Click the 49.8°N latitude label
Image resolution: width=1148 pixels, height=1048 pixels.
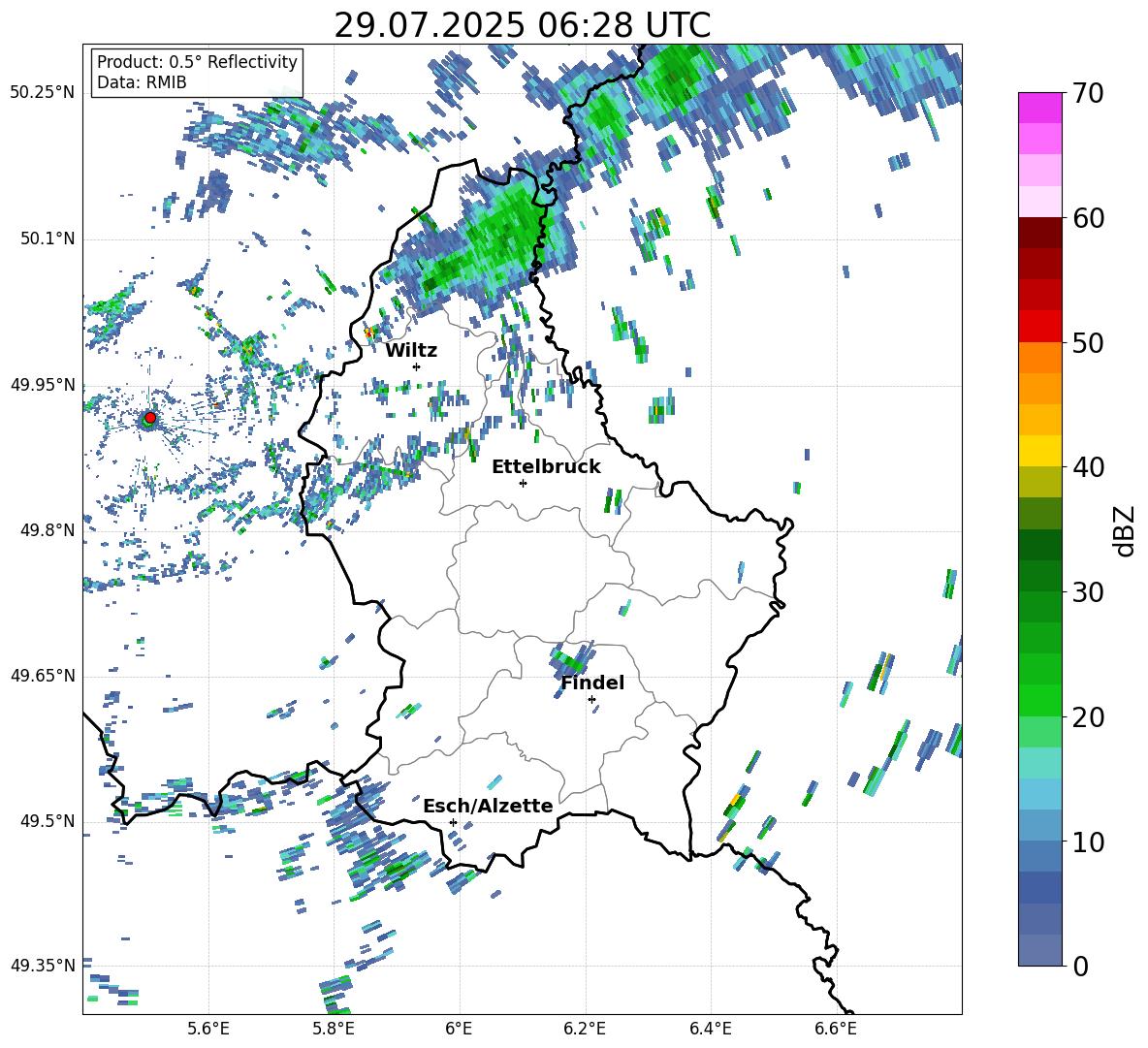pyautogui.click(x=47, y=530)
